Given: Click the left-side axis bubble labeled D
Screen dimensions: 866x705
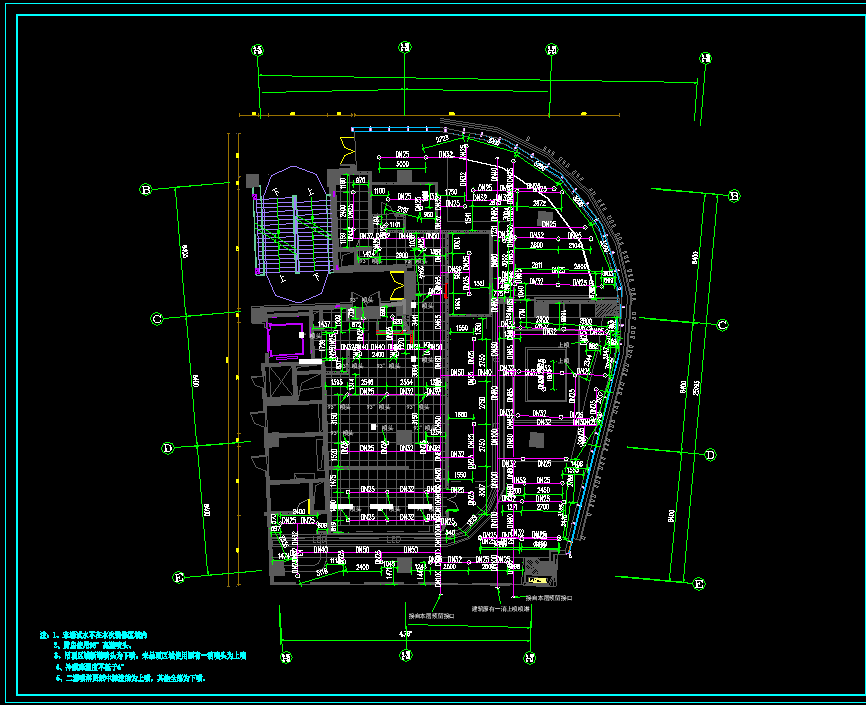Looking at the screenshot, I should (168, 448).
